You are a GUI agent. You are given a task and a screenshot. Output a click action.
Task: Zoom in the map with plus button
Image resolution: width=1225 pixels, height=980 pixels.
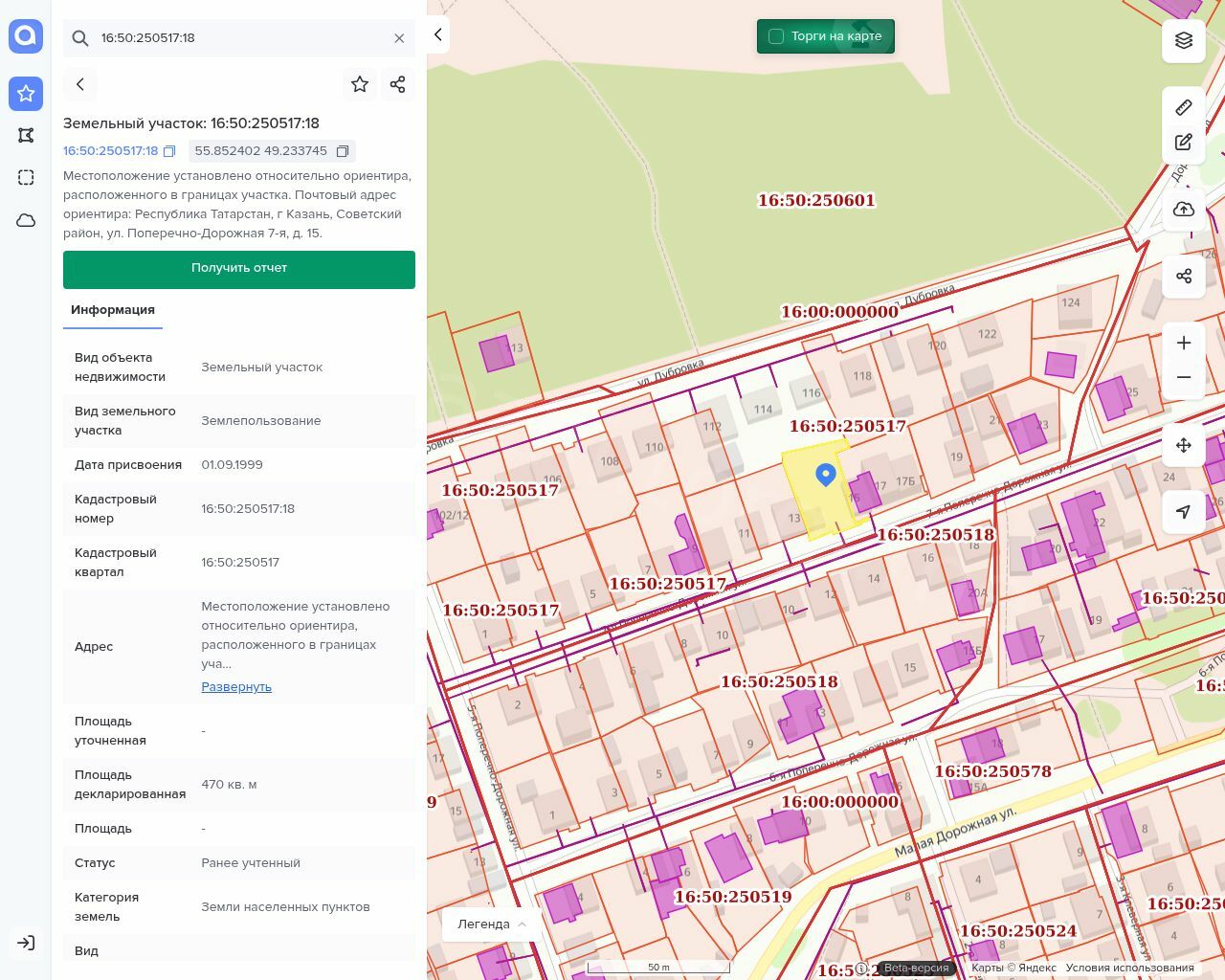1184,344
